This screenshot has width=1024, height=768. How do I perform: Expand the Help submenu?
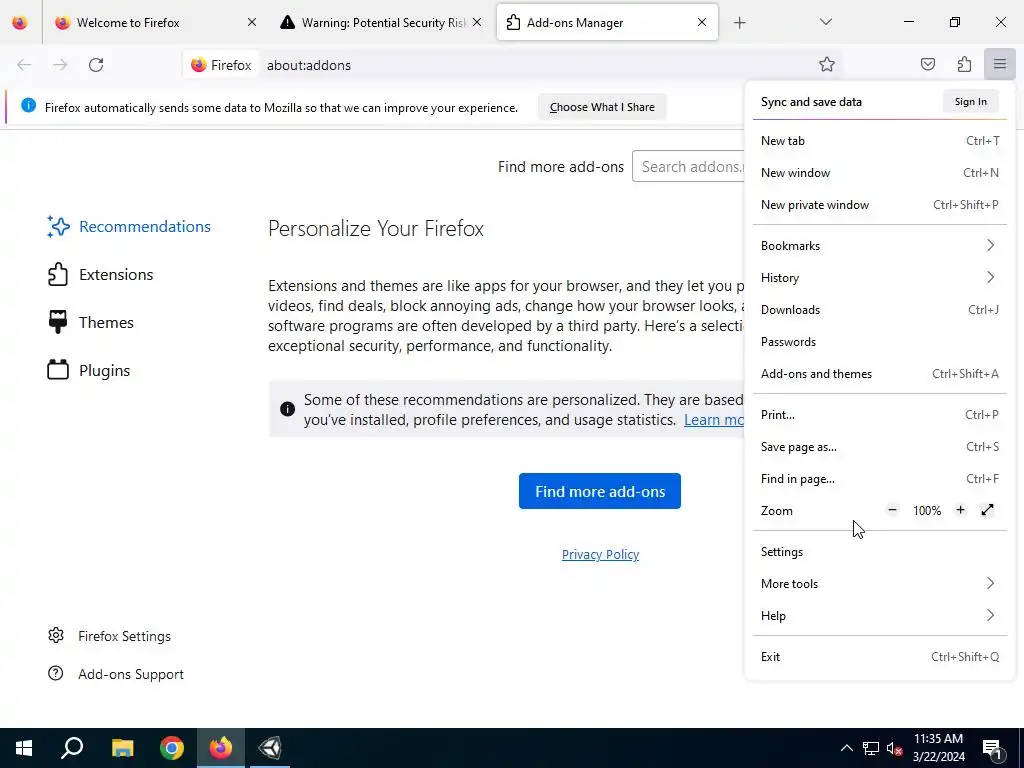pos(880,616)
